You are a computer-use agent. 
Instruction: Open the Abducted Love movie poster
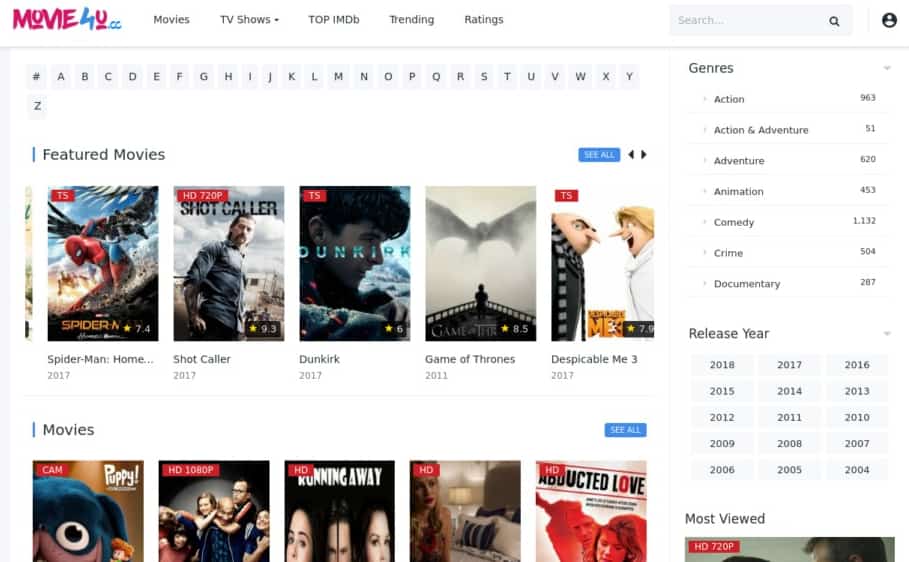[x=591, y=511]
